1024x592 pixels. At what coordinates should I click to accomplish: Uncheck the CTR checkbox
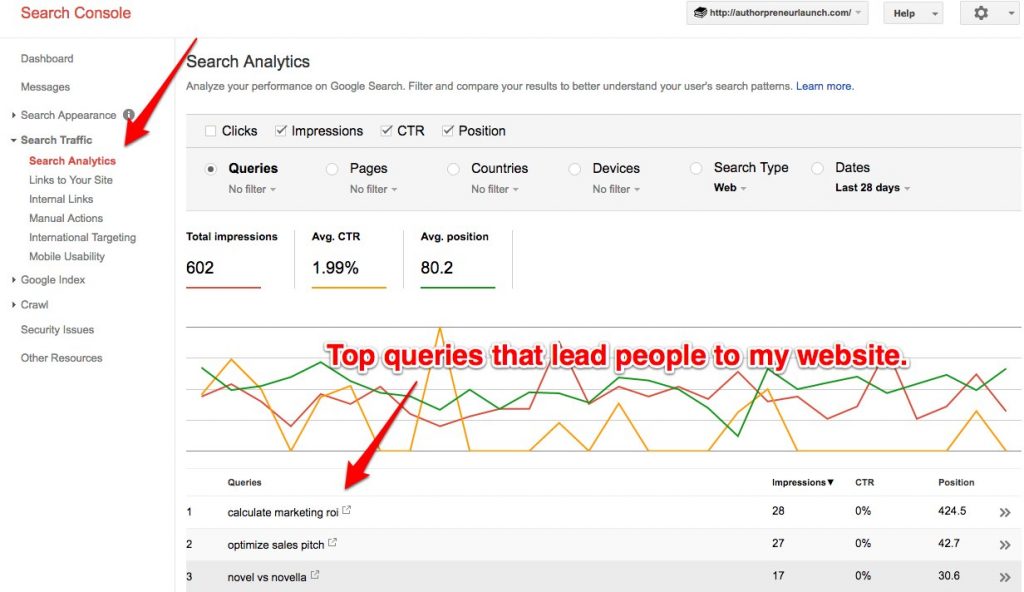coord(387,131)
